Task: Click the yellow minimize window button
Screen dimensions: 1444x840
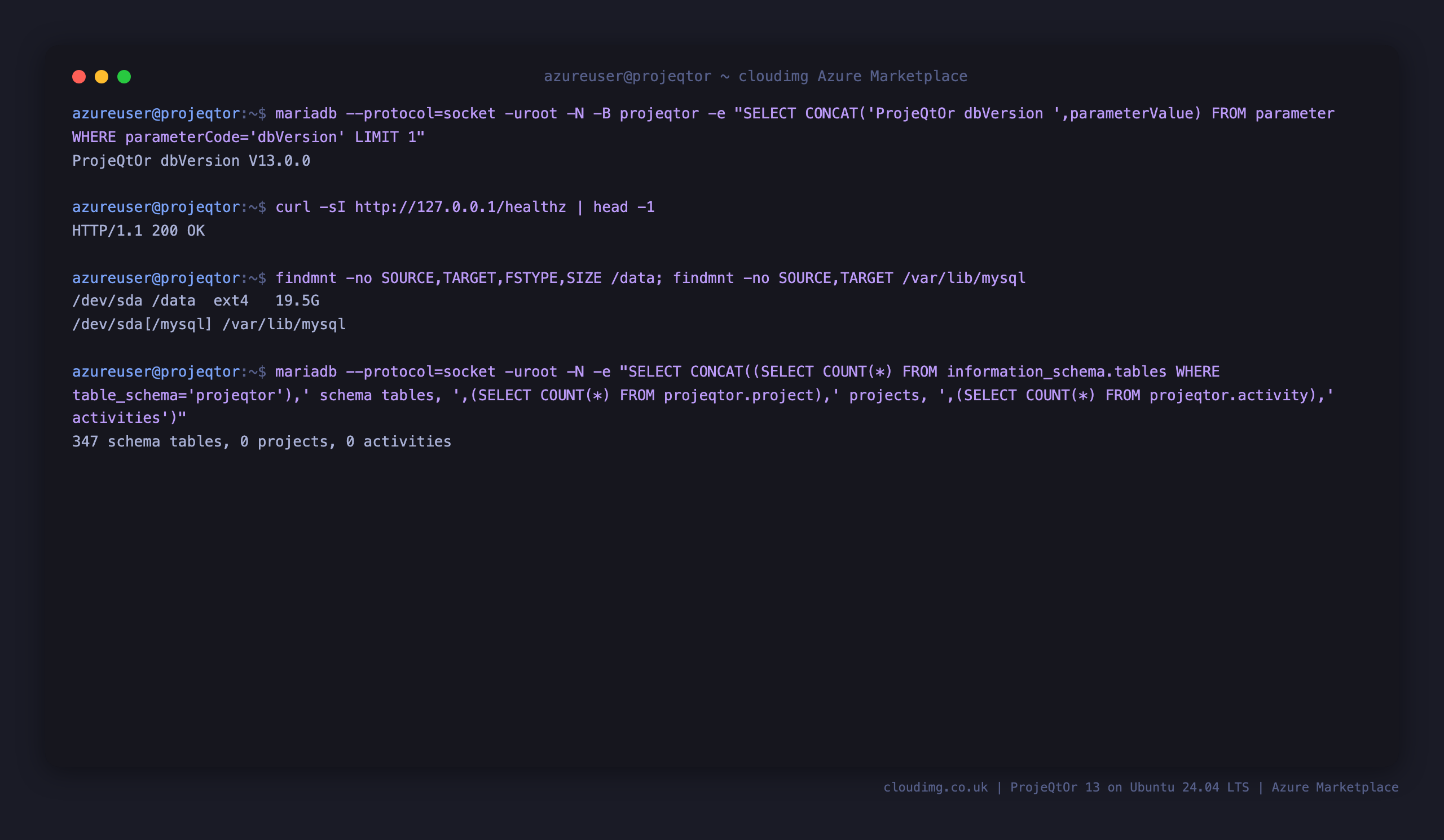Action: 102,77
